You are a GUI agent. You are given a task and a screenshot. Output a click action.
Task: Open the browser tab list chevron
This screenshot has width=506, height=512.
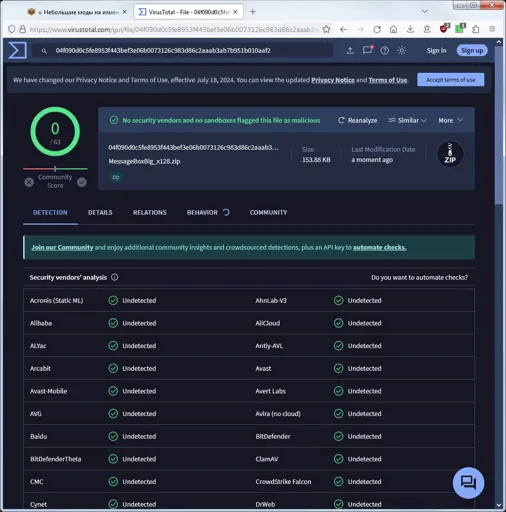click(425, 11)
